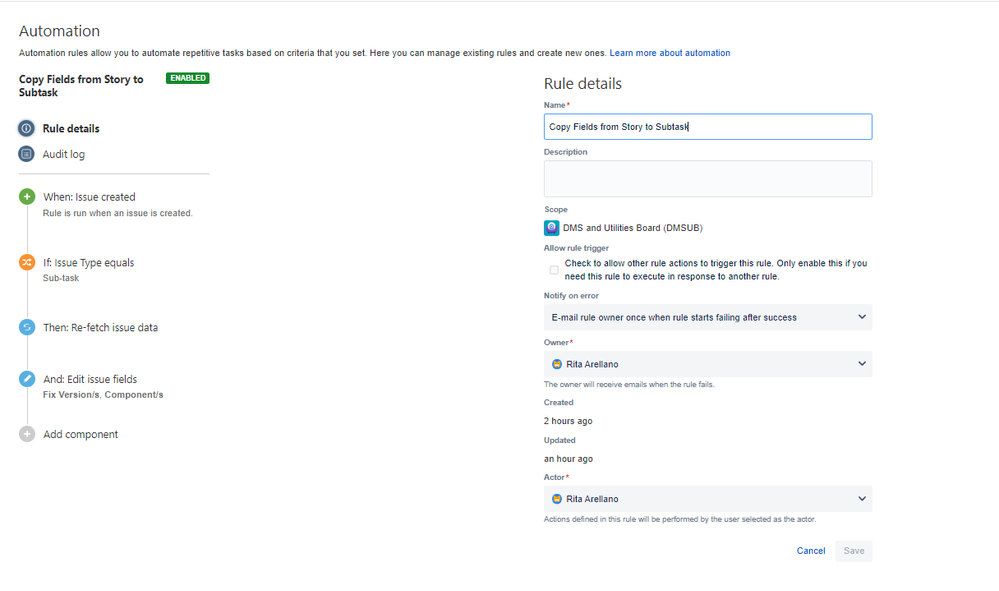This screenshot has height=591, width=999.
Task: Select the orange If: Issue Type equals condition icon
Action: pyautogui.click(x=26, y=262)
